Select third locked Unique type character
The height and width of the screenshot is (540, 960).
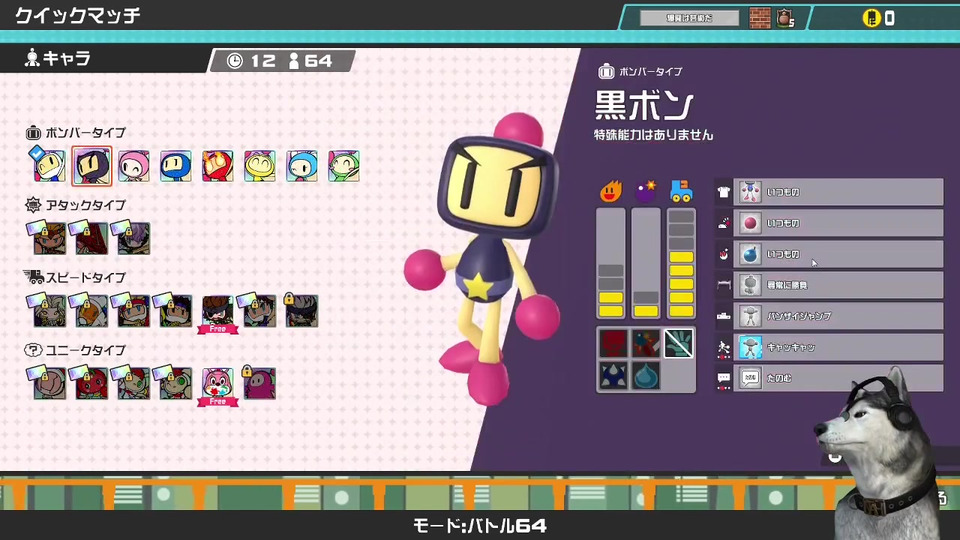click(x=133, y=383)
